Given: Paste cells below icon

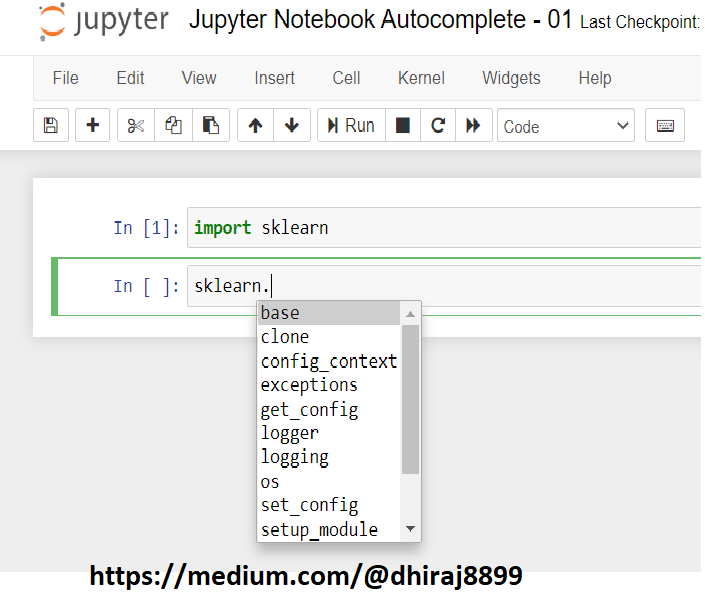Looking at the screenshot, I should tap(211, 125).
